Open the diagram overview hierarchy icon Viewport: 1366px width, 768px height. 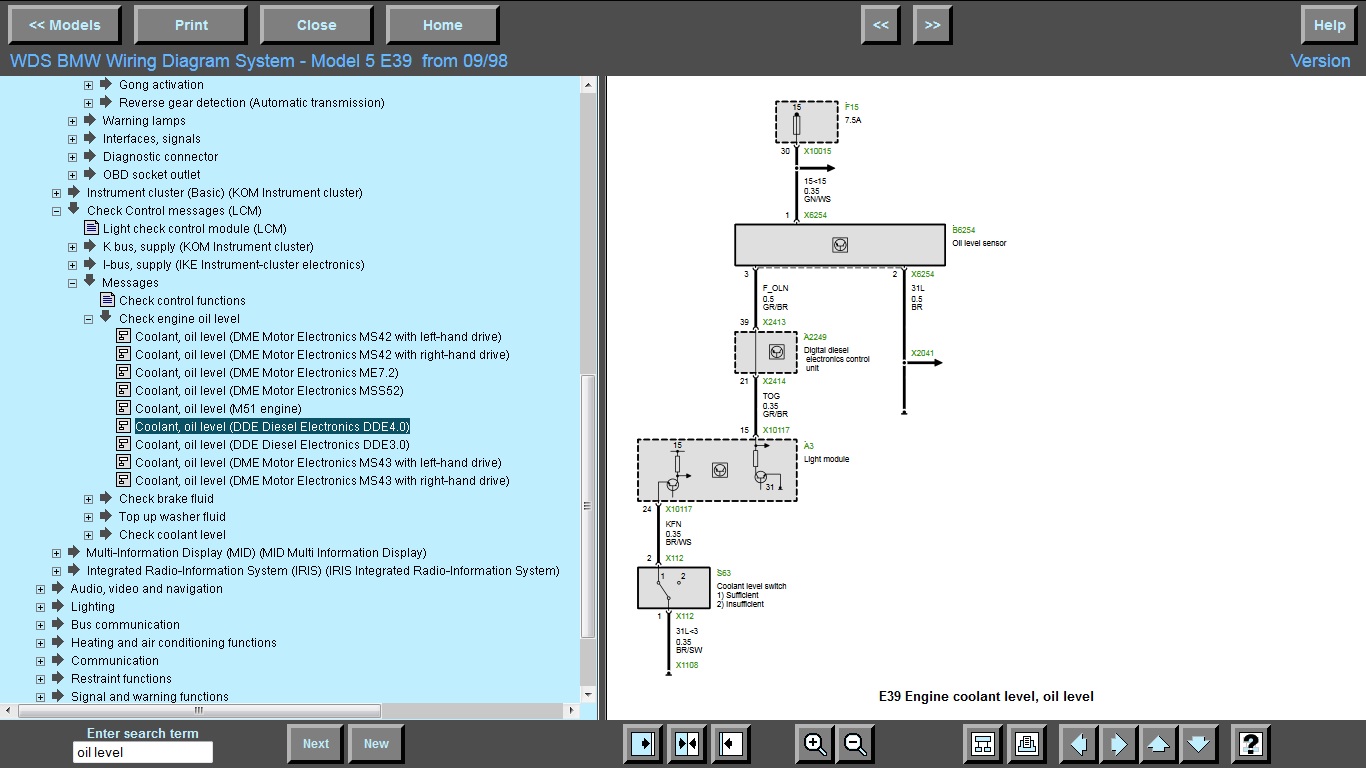pos(983,744)
